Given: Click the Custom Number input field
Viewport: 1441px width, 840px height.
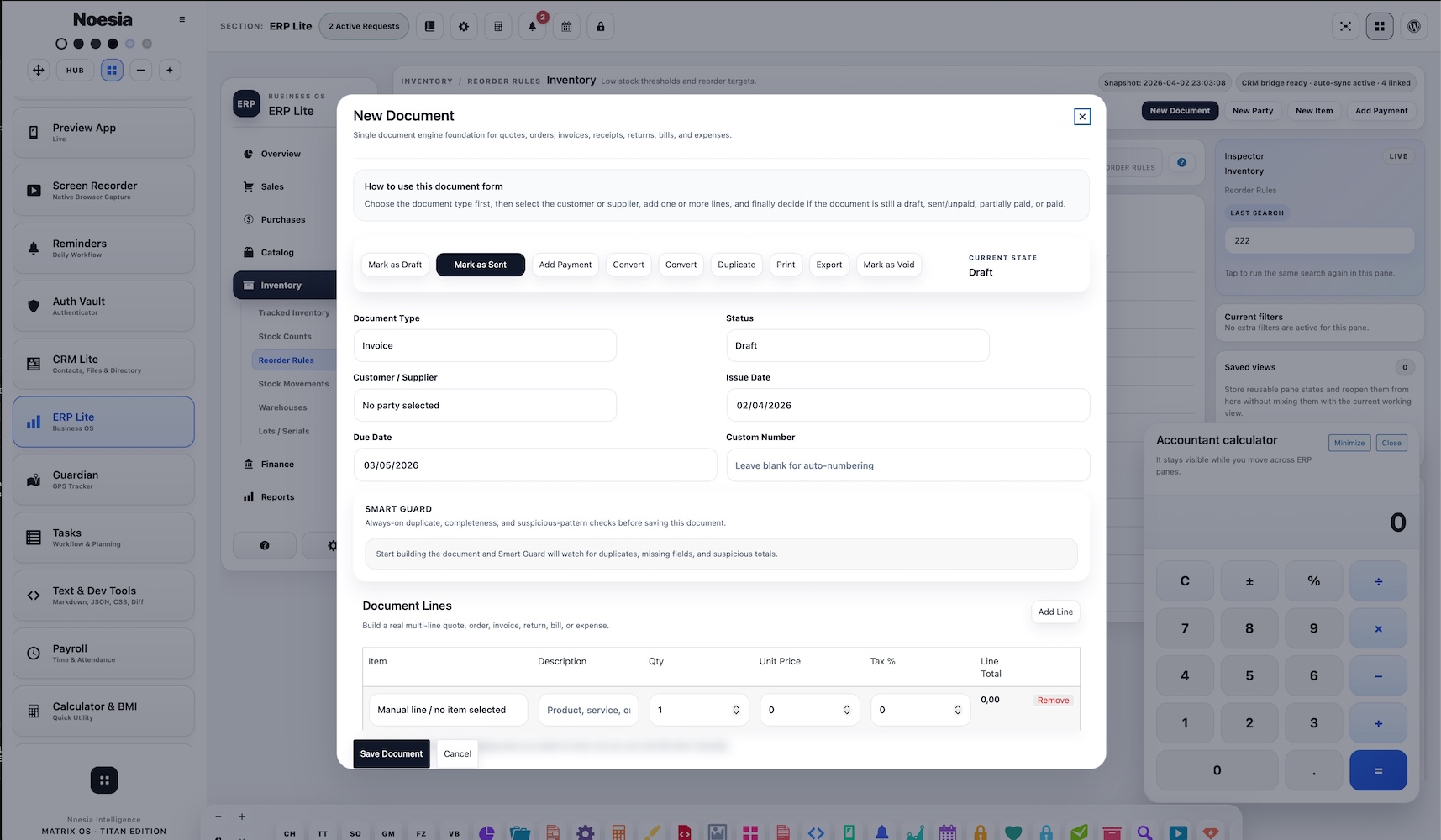Looking at the screenshot, I should tap(908, 465).
